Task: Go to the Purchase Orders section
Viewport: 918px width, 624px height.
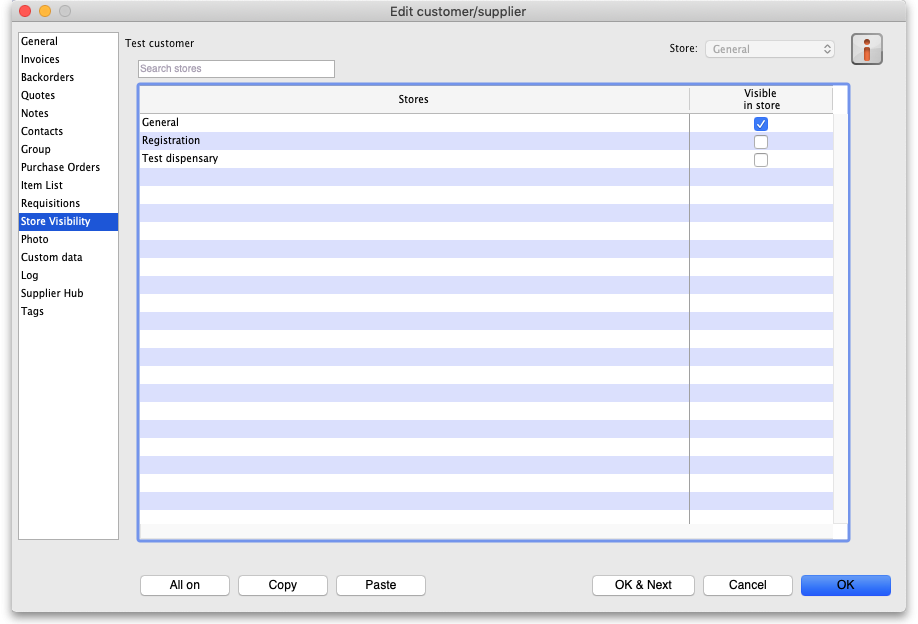Action: coord(61,168)
